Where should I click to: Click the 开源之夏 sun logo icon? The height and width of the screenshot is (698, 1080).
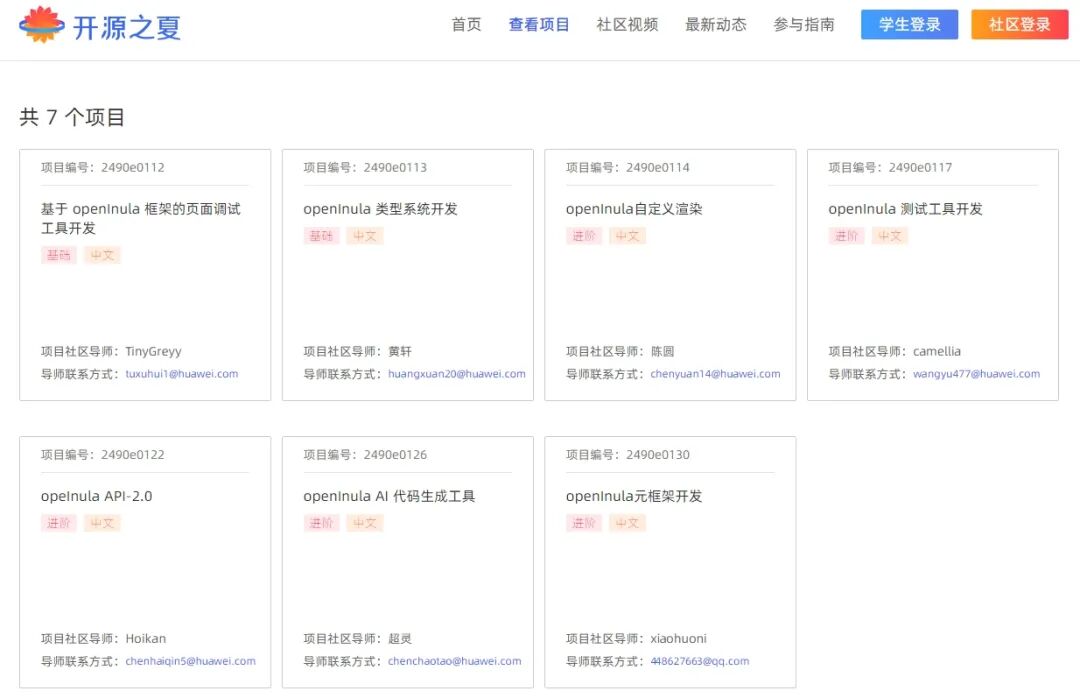click(40, 25)
